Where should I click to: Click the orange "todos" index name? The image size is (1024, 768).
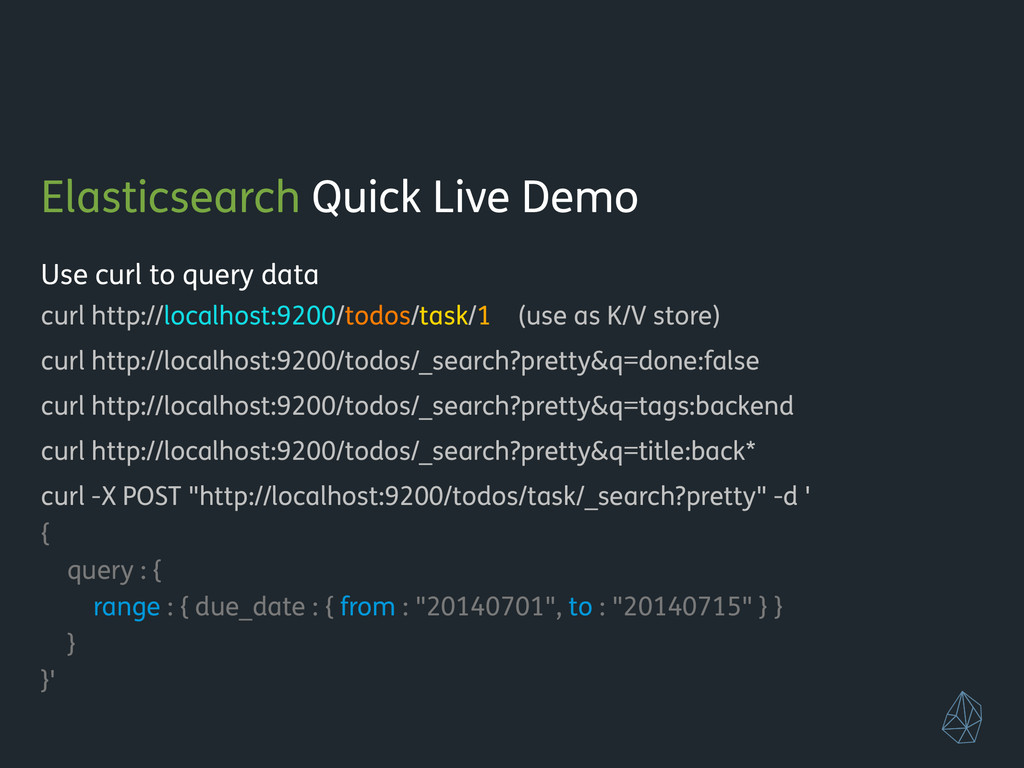tap(377, 315)
